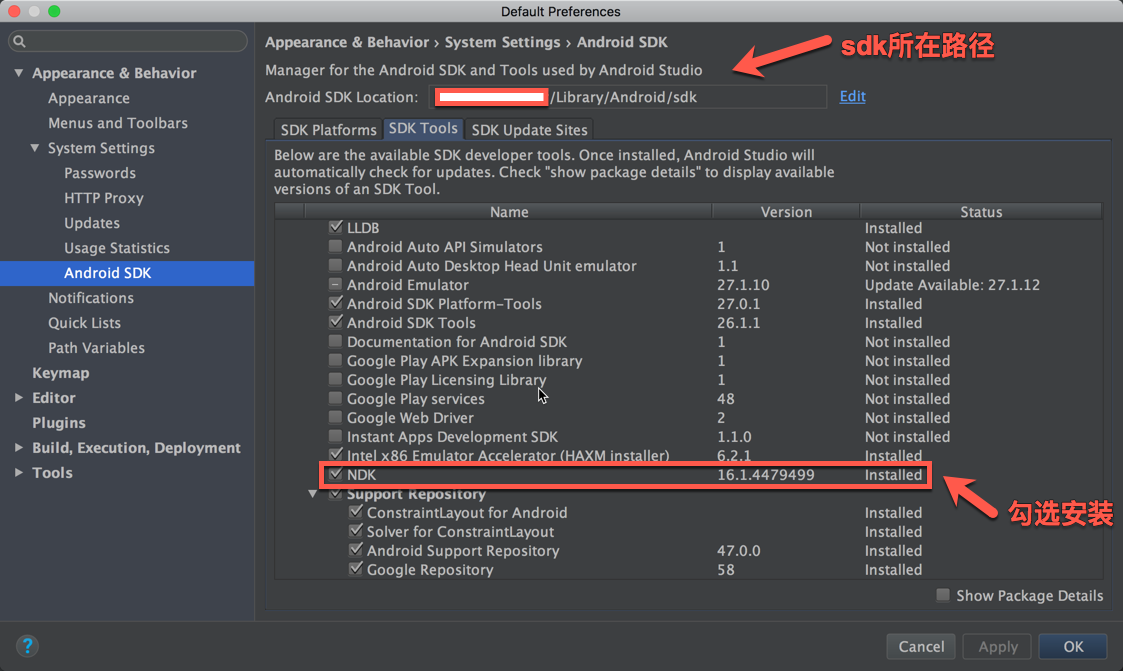Check Google Play APK Expansion library
This screenshot has height=671, width=1123.
335,360
